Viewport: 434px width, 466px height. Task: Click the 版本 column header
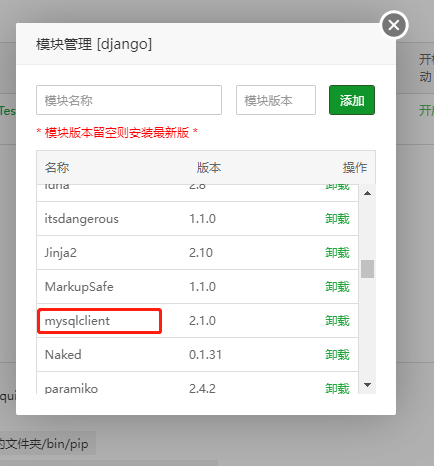click(209, 168)
